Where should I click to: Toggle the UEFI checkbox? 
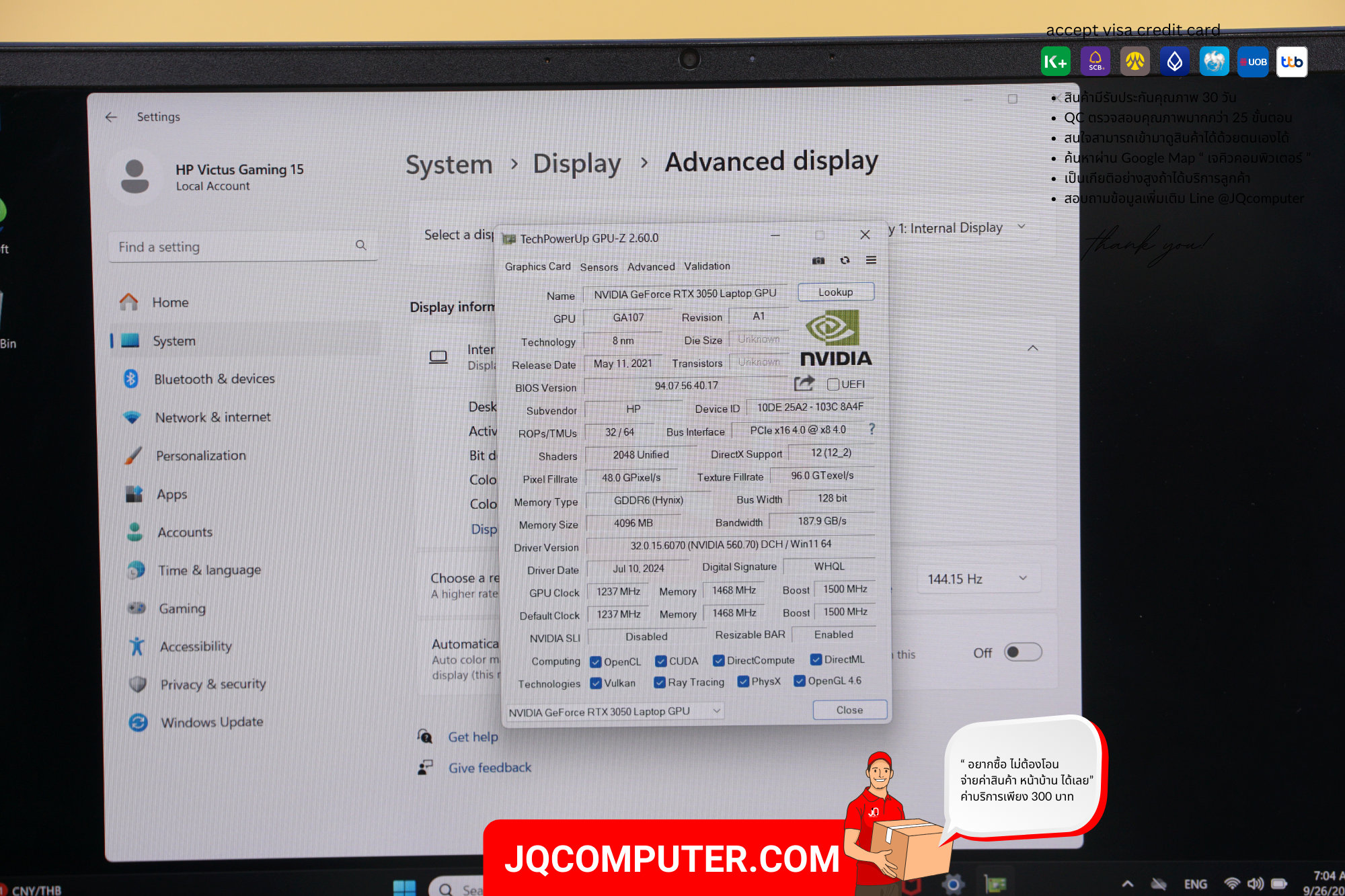click(x=833, y=384)
